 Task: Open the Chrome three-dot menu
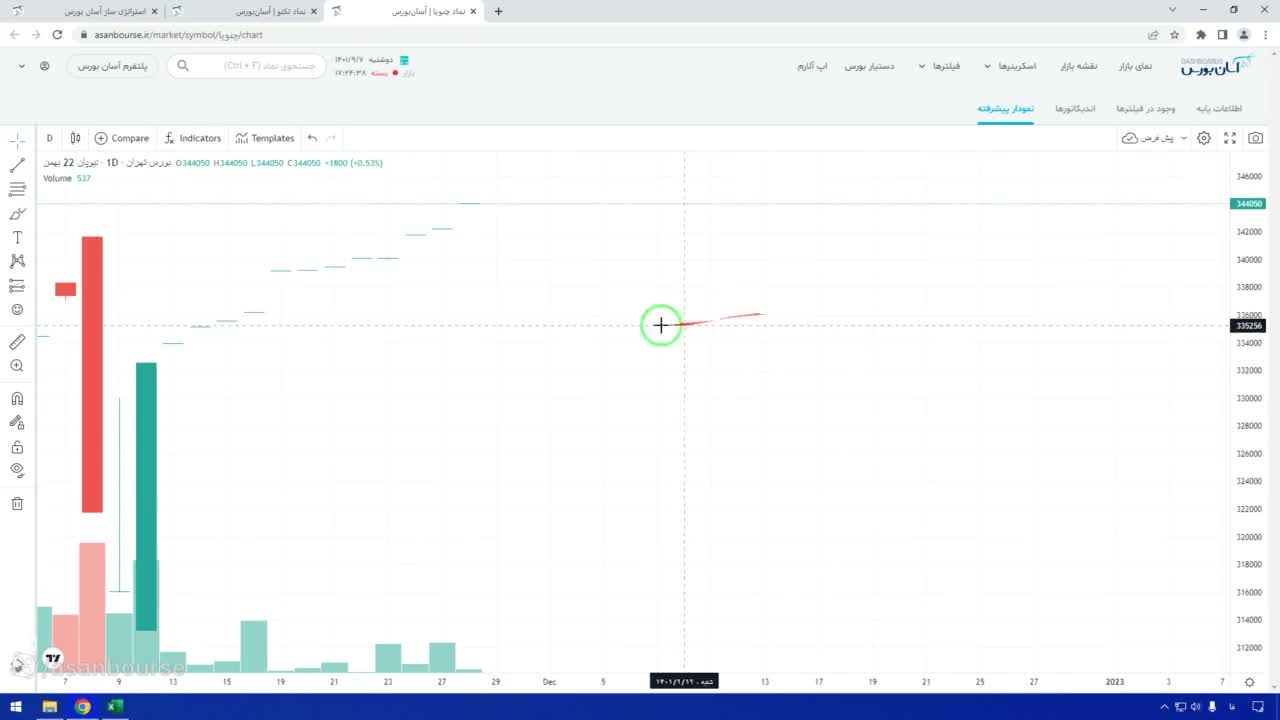(x=1265, y=34)
